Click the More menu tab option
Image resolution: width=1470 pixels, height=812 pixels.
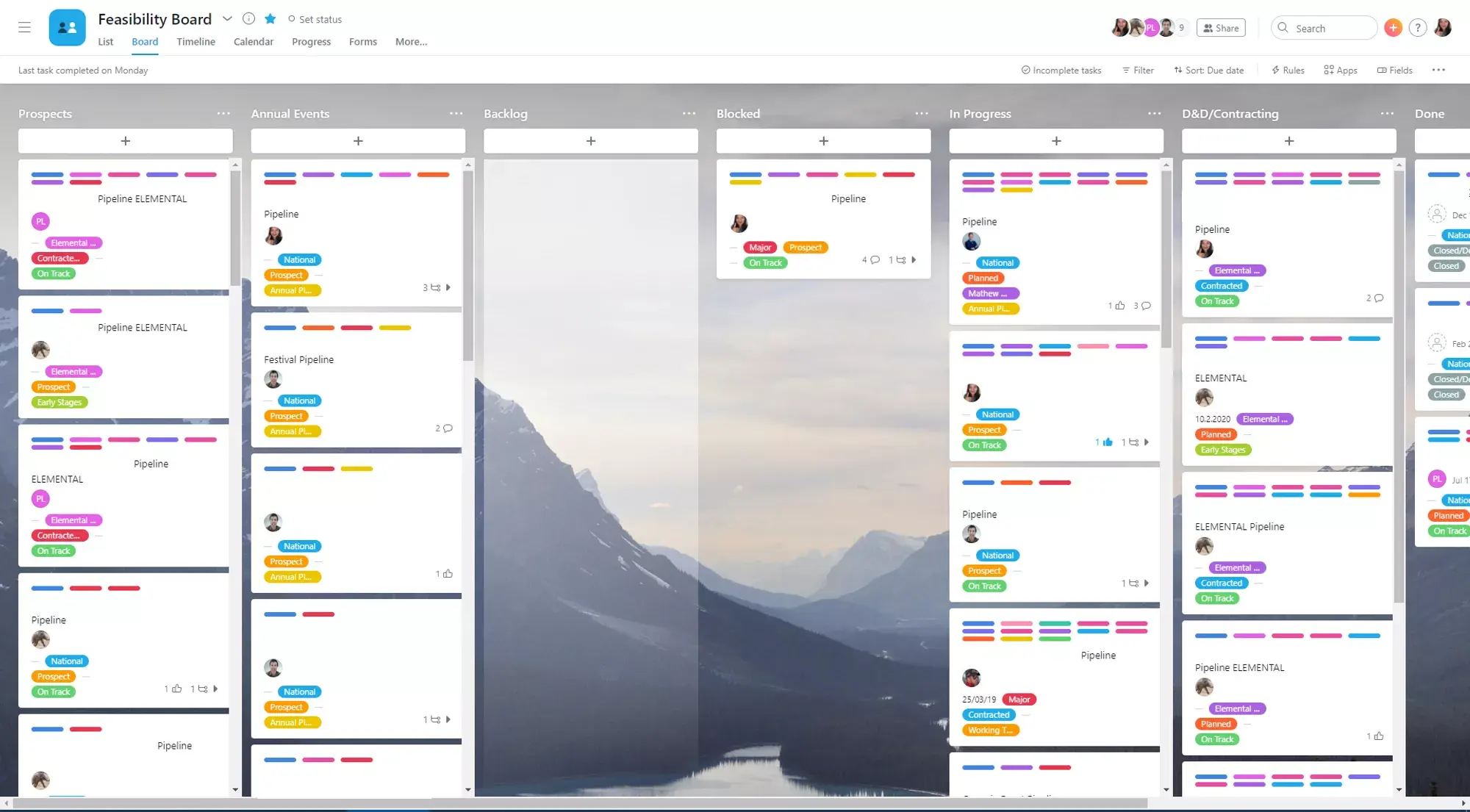point(410,41)
